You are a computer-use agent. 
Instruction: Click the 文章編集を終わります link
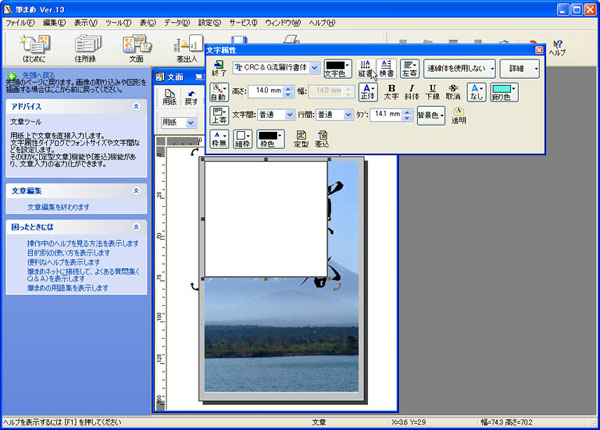coord(58,207)
